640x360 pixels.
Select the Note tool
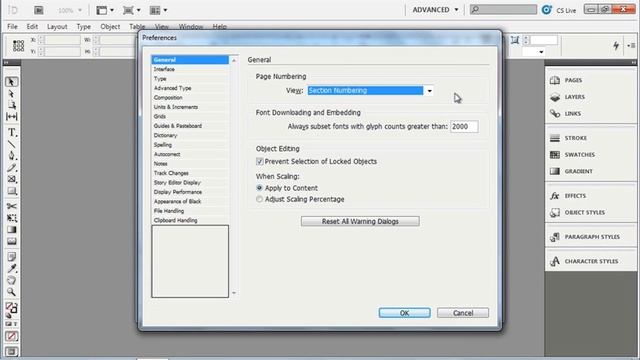pyautogui.click(x=11, y=257)
